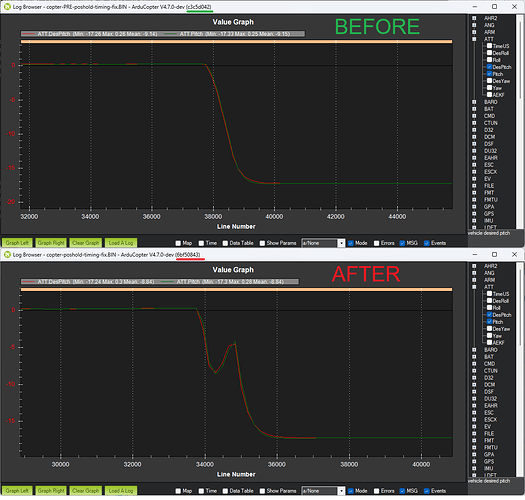The image size is (525, 500).
Task: Enable Map checkbox in top window
Action: coord(178,243)
